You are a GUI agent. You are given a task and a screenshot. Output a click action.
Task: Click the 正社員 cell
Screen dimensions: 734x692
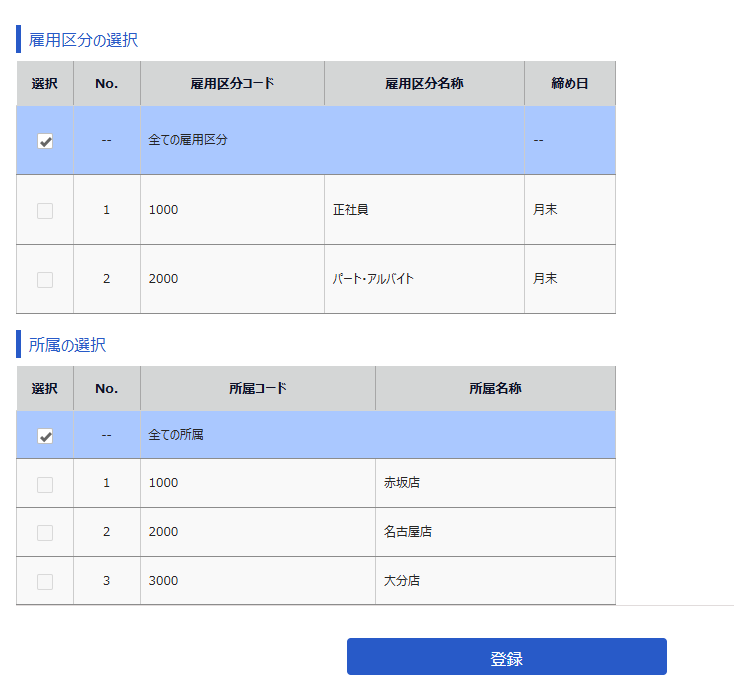point(424,210)
